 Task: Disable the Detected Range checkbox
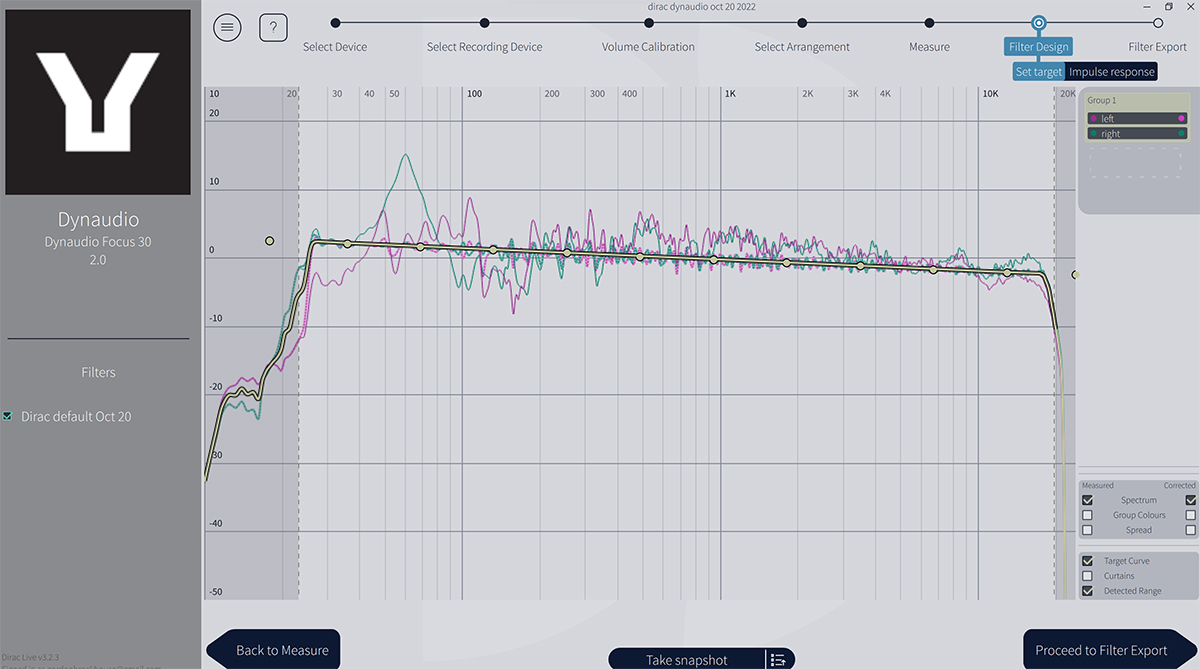(1087, 591)
